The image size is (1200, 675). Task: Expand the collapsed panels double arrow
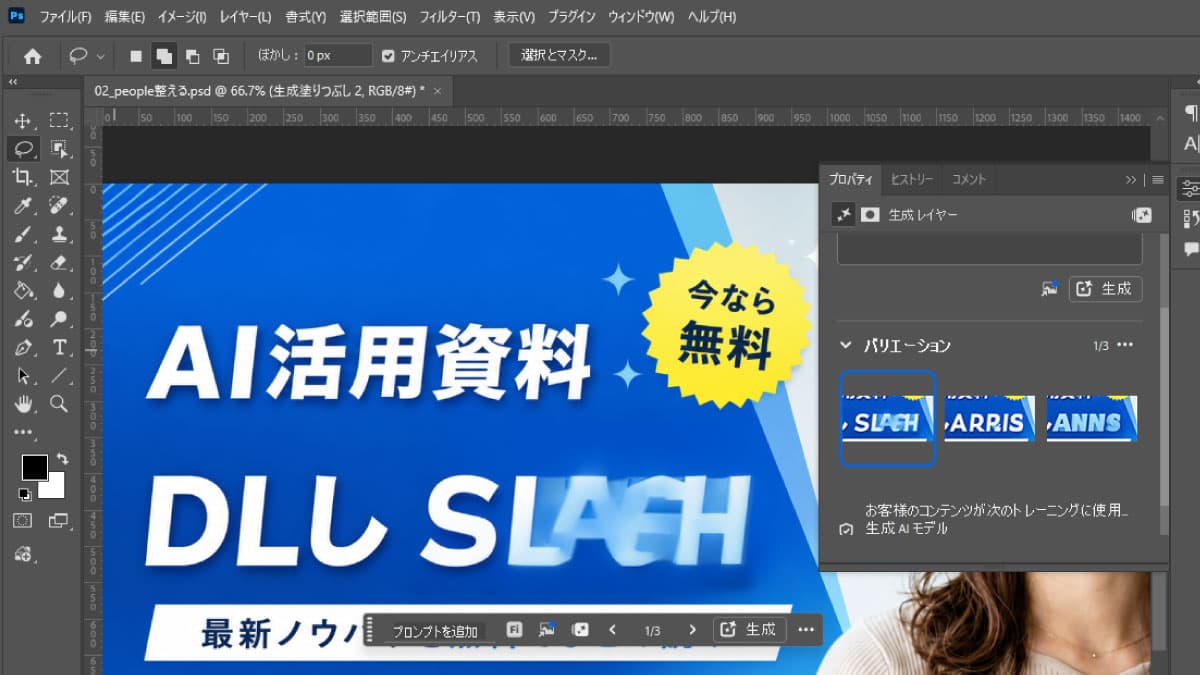(x=1131, y=180)
